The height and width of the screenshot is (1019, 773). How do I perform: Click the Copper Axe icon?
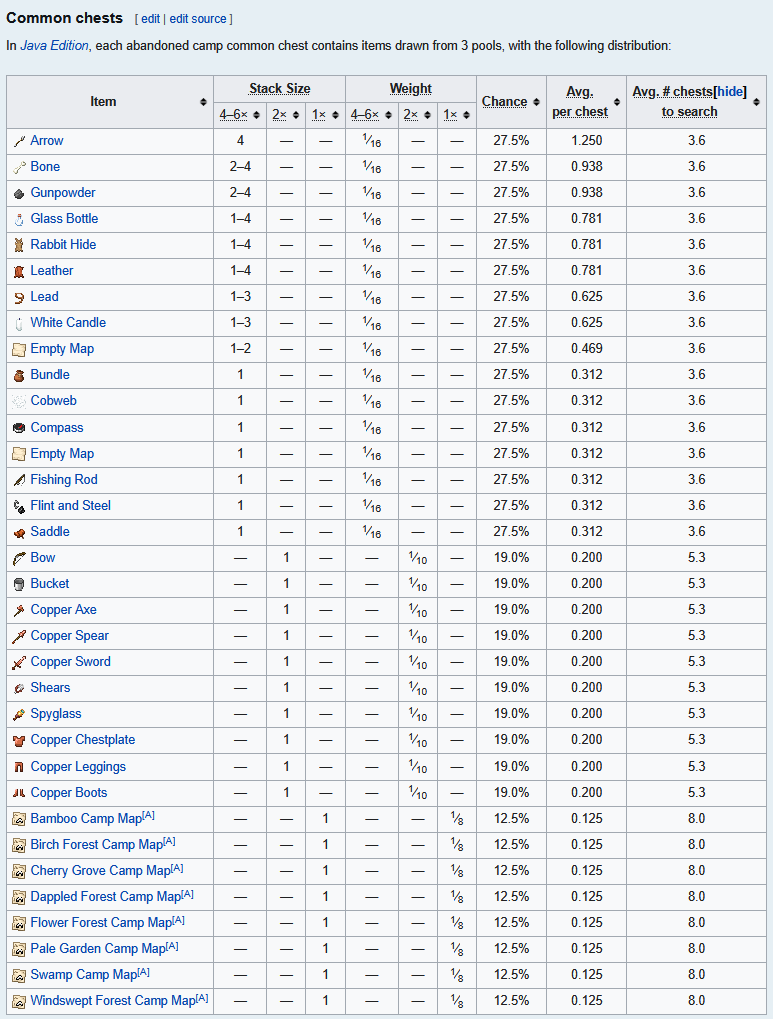(20, 610)
